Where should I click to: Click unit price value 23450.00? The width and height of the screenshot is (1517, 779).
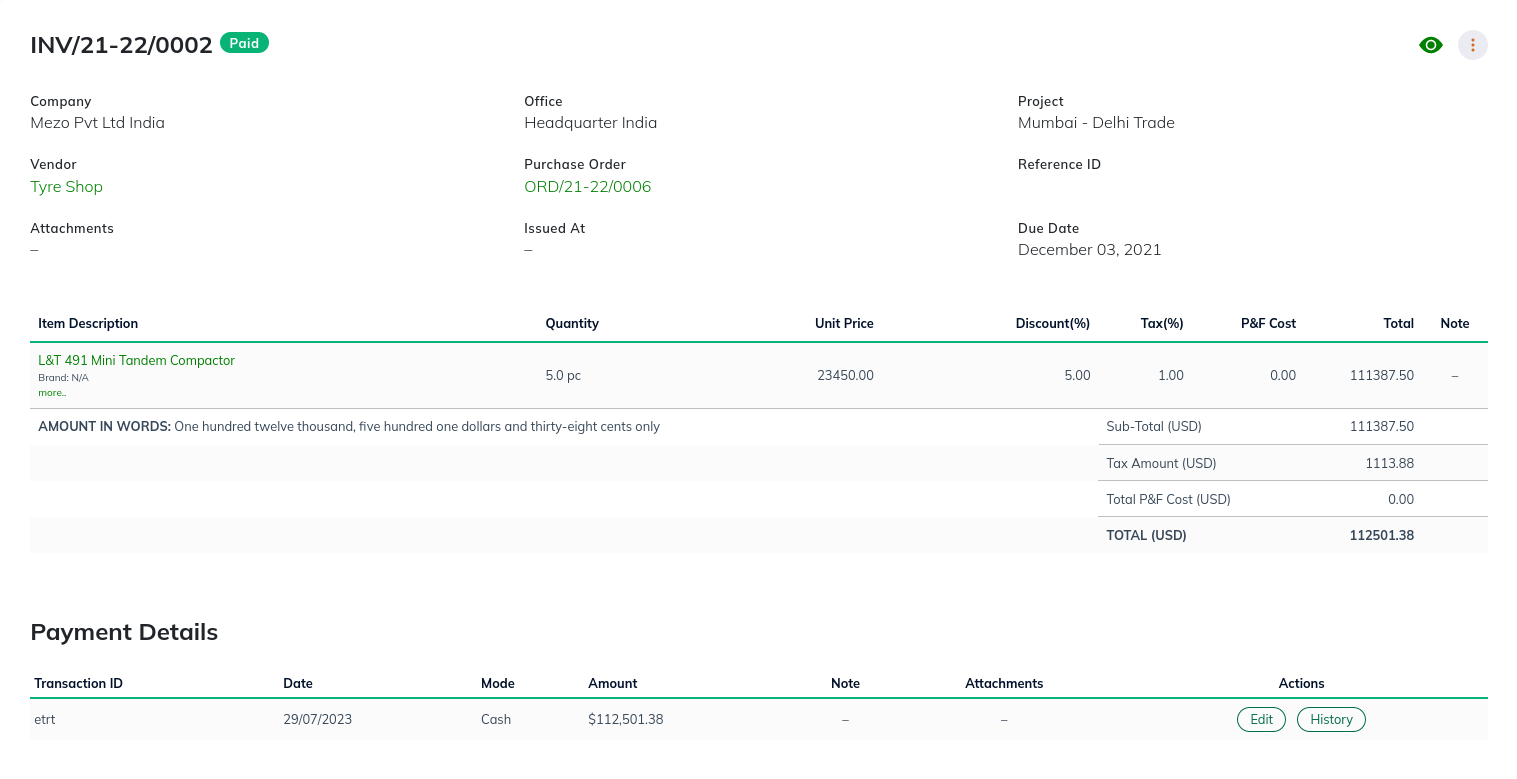pos(845,376)
